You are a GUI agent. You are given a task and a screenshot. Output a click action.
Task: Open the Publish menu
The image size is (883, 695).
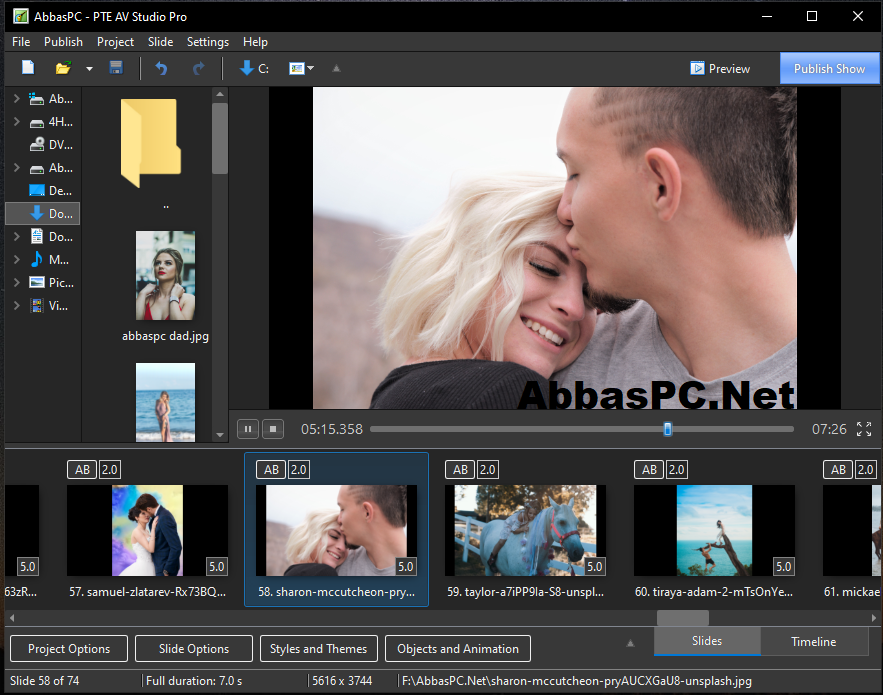(63, 42)
